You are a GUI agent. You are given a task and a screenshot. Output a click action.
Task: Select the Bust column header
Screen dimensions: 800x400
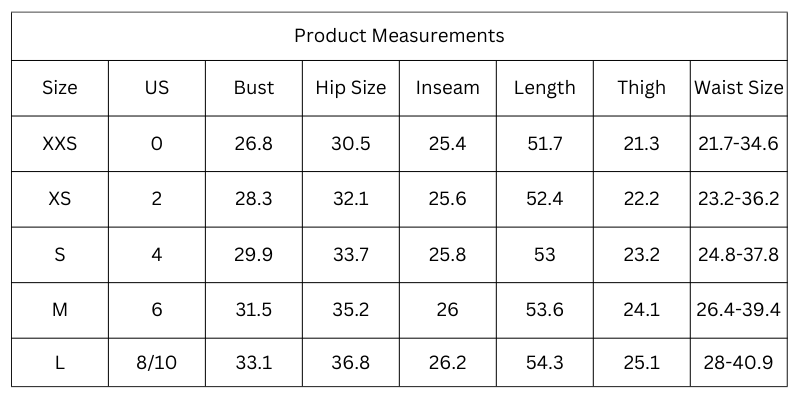254,88
